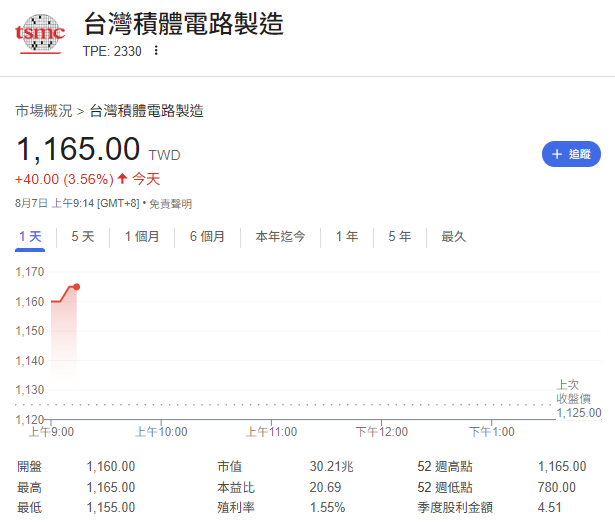615x526 pixels.
Task: Click the 追蹤 follow button
Action: click(x=571, y=154)
